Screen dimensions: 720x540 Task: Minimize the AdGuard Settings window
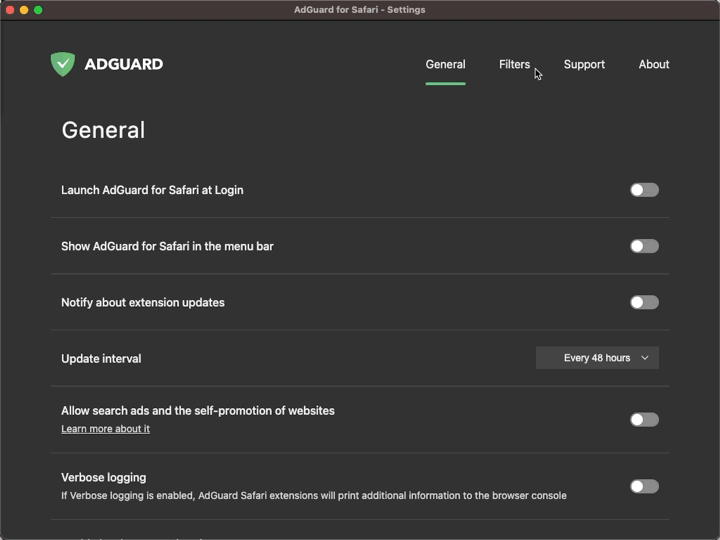[24, 10]
